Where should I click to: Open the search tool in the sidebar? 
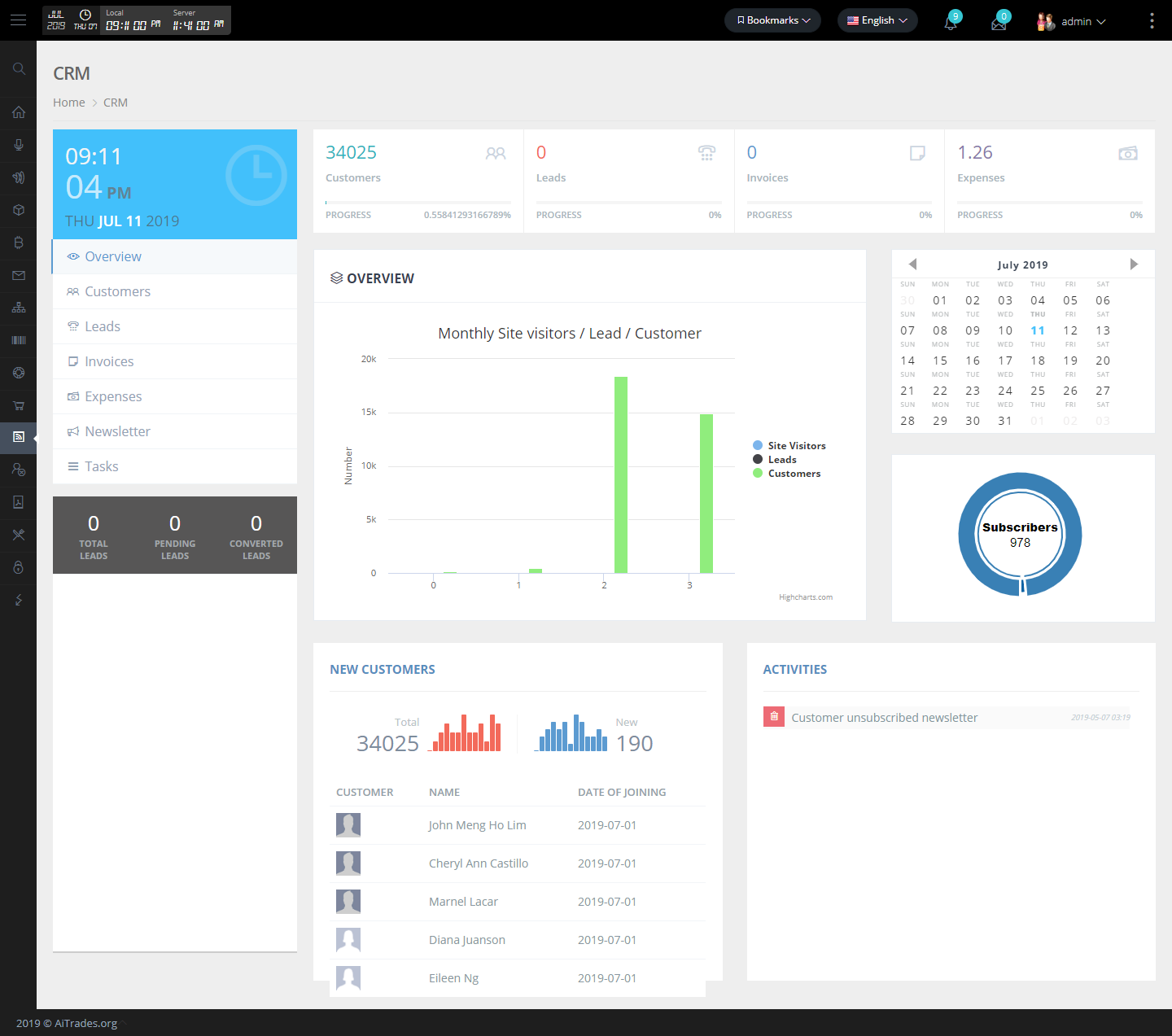click(x=18, y=69)
